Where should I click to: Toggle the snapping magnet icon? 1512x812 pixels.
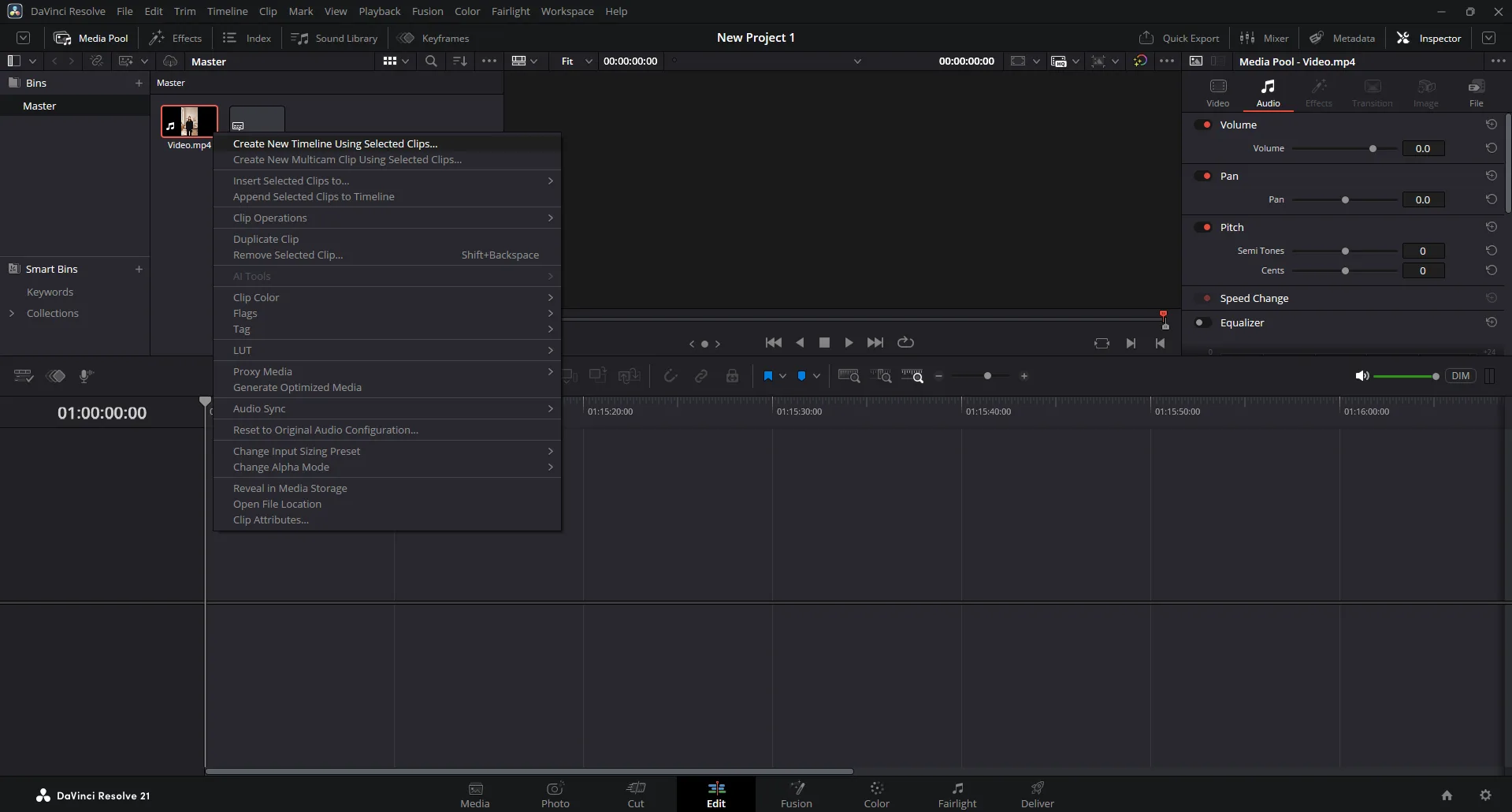pyautogui.click(x=670, y=376)
